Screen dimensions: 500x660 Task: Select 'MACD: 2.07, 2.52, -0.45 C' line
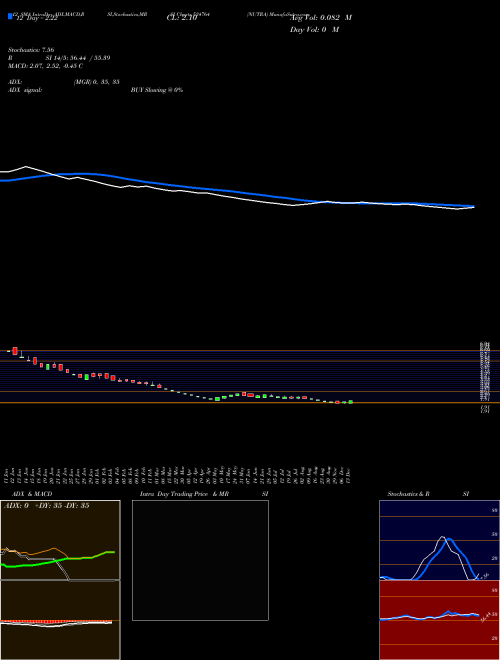pos(45,66)
